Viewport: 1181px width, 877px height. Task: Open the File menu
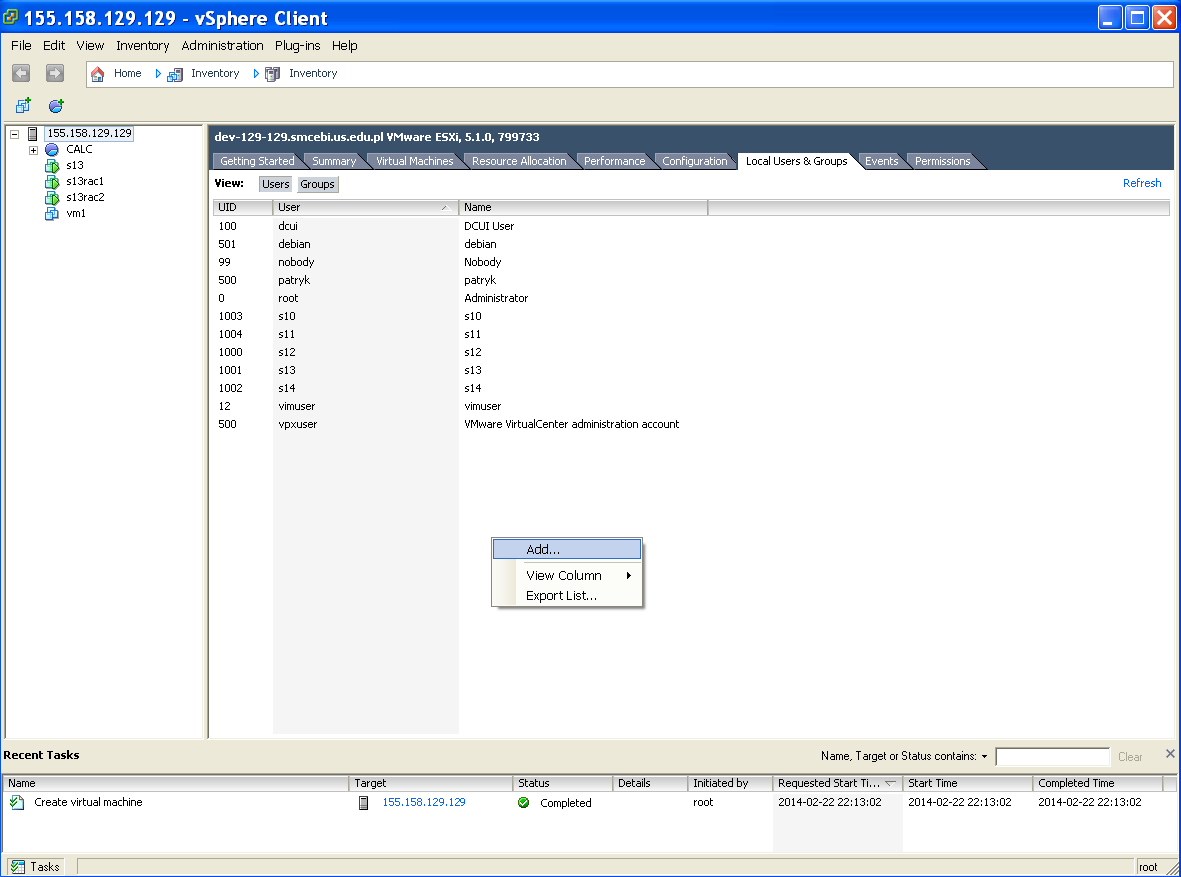(21, 46)
